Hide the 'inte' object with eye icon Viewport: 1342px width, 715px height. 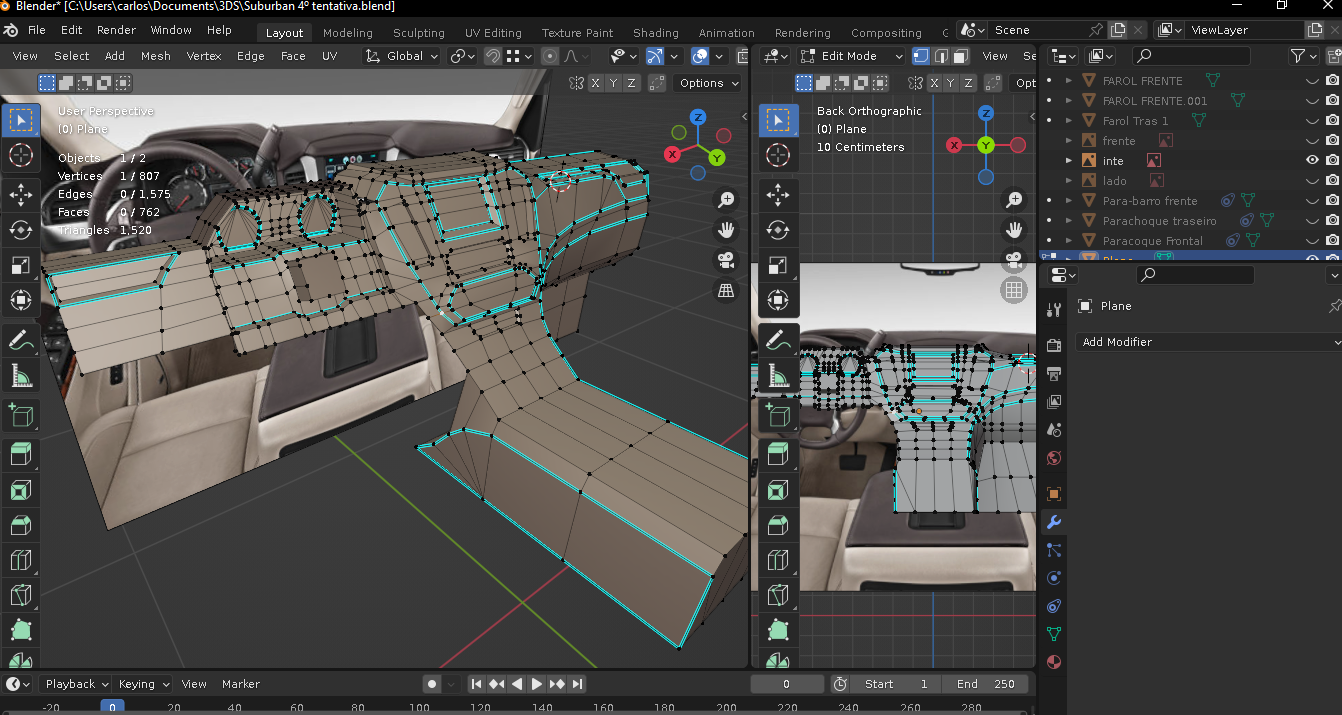(1312, 160)
